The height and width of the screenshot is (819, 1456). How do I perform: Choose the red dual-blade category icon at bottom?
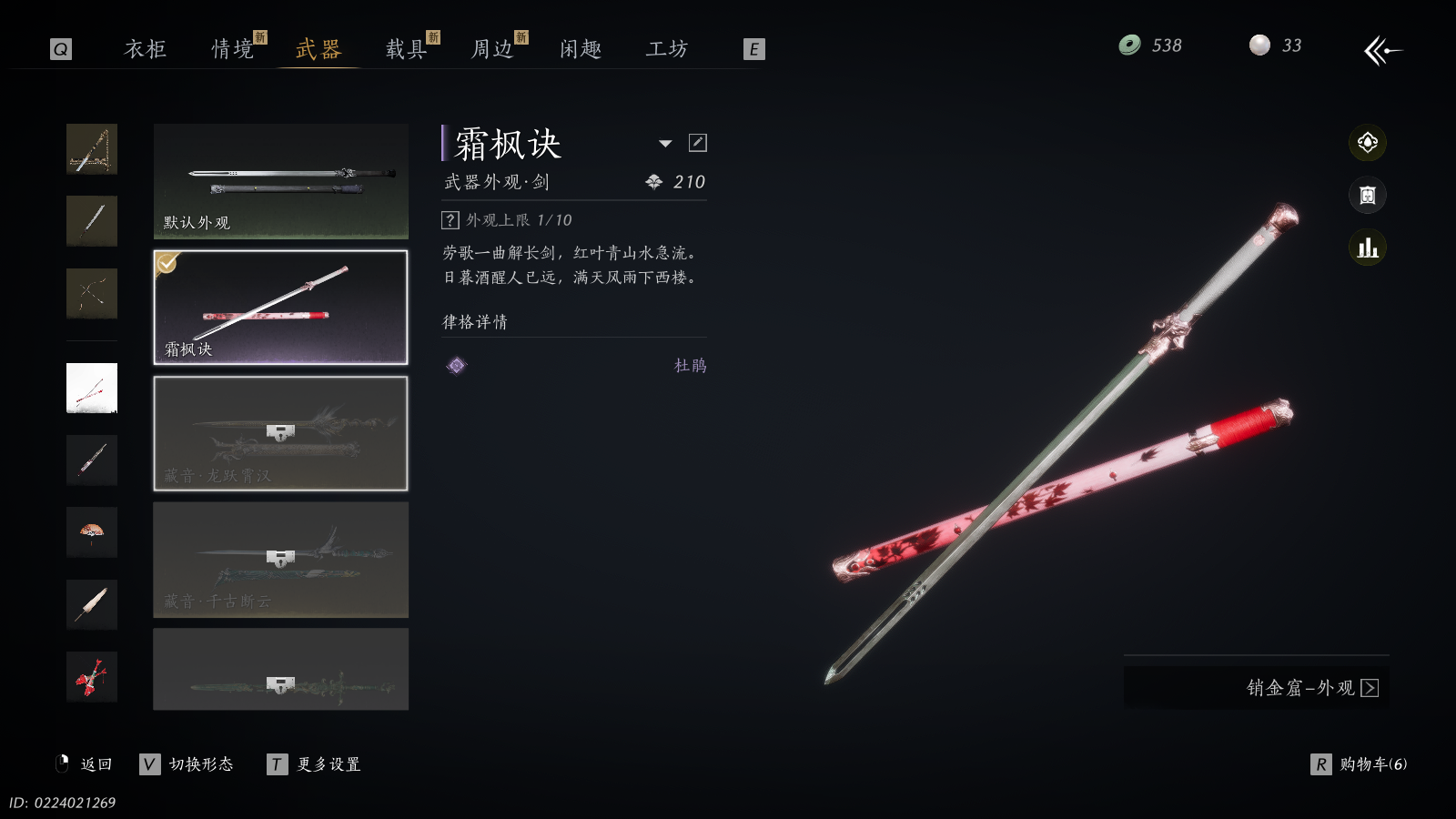pos(92,677)
